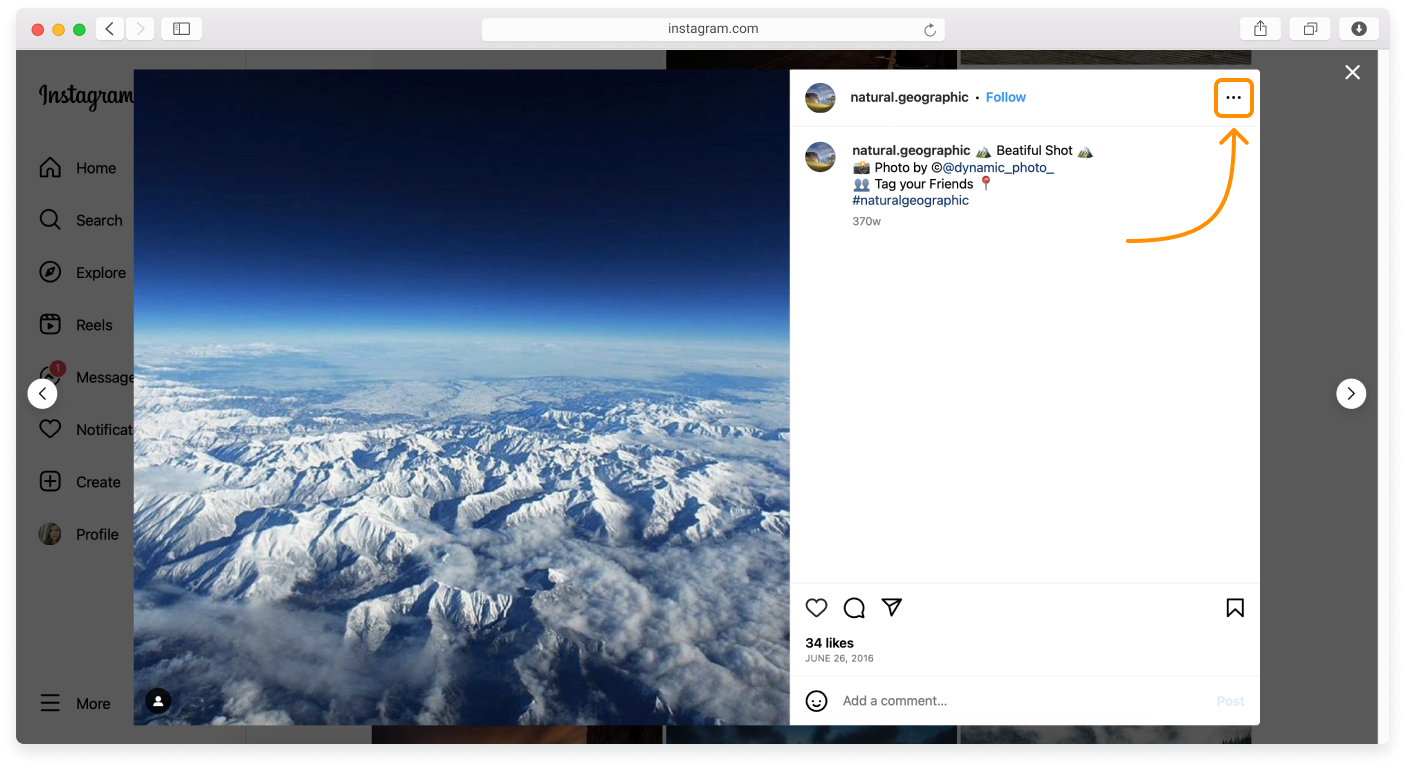Follow natural.geographic
The image size is (1406, 768).
tap(1005, 97)
